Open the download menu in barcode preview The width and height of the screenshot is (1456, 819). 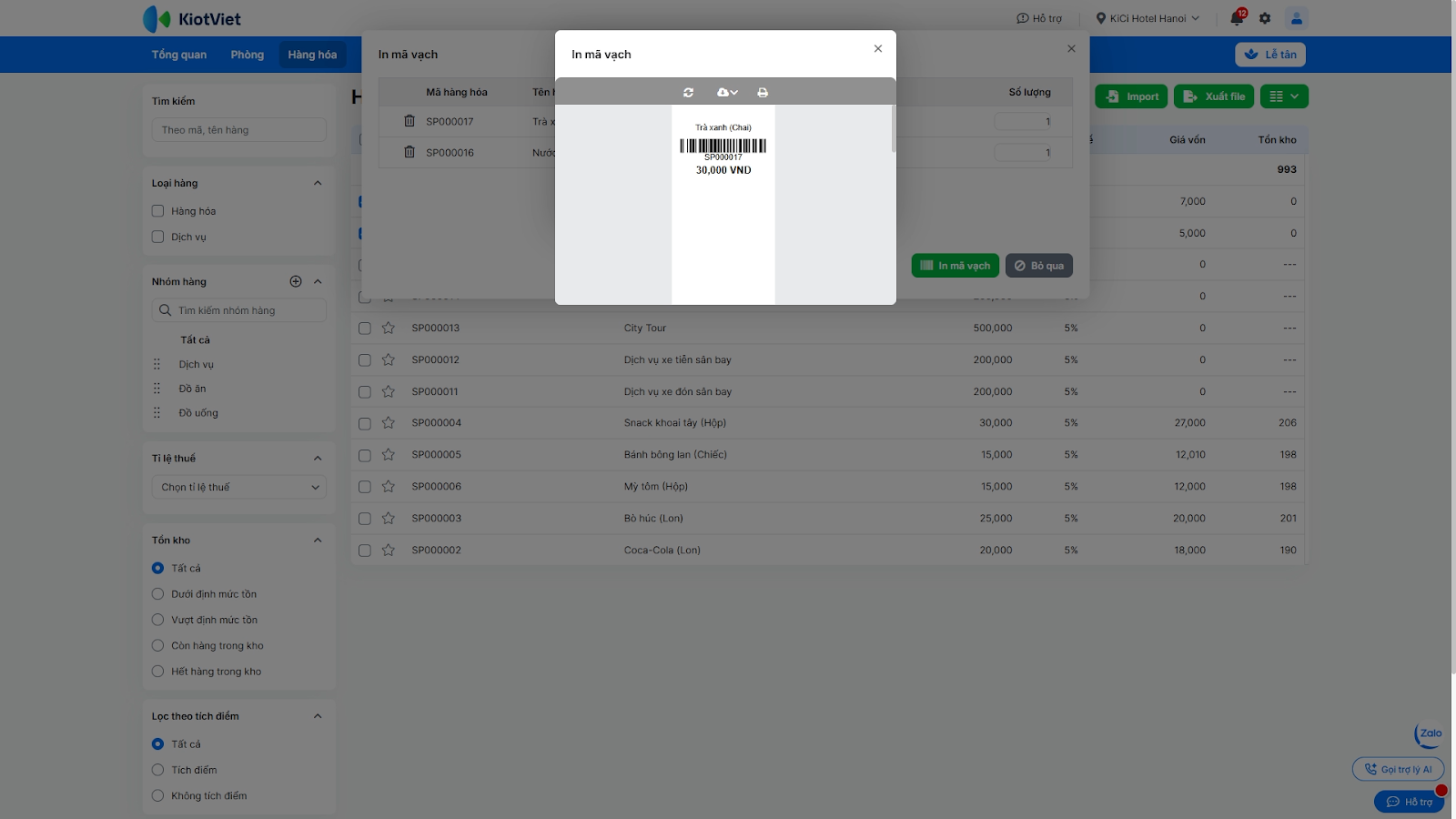pyautogui.click(x=727, y=92)
